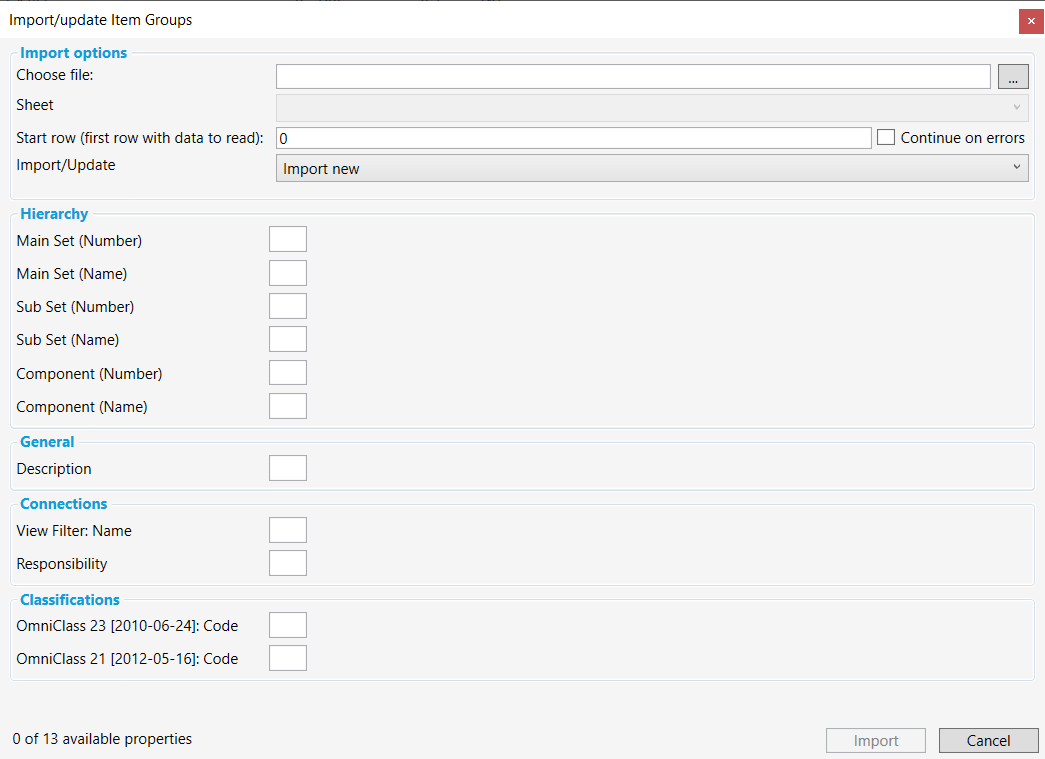Select the OmniClass 23 Code box

288,625
